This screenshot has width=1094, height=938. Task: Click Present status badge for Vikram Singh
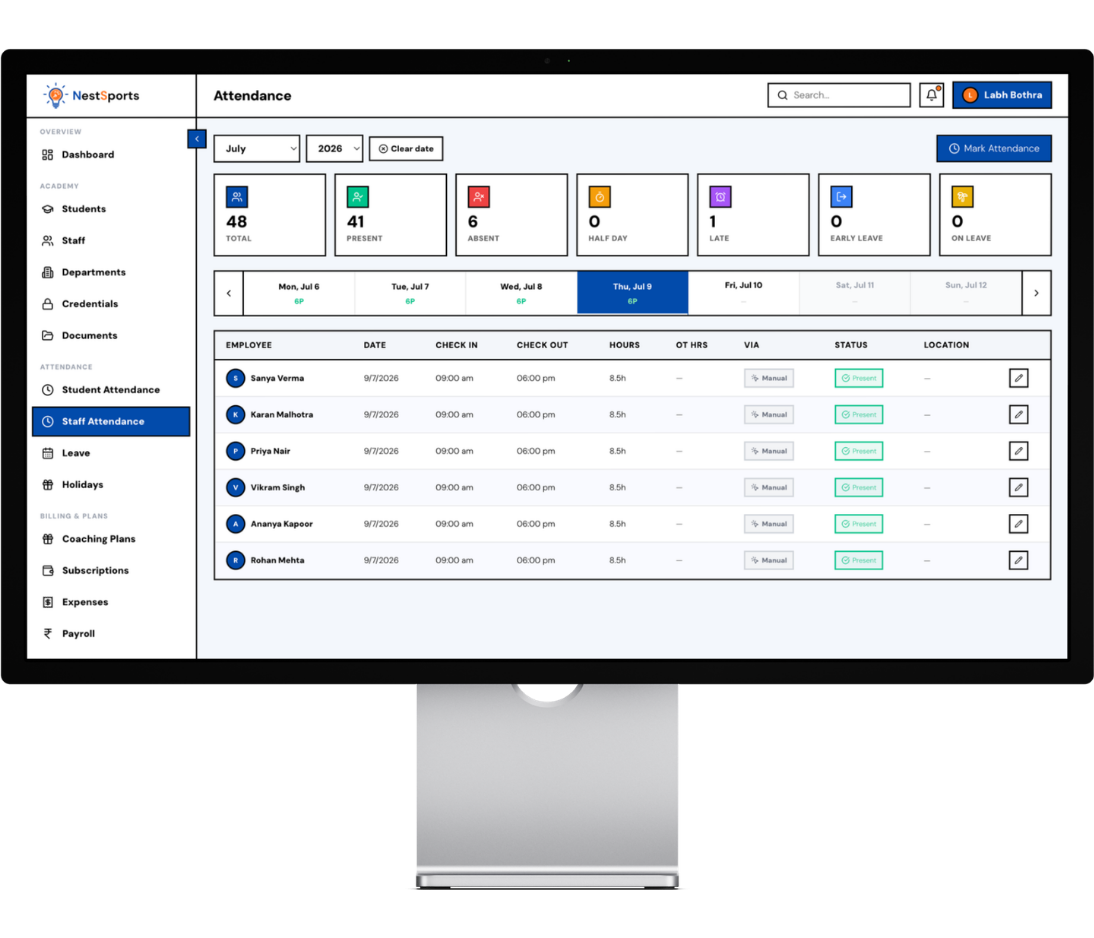click(858, 487)
